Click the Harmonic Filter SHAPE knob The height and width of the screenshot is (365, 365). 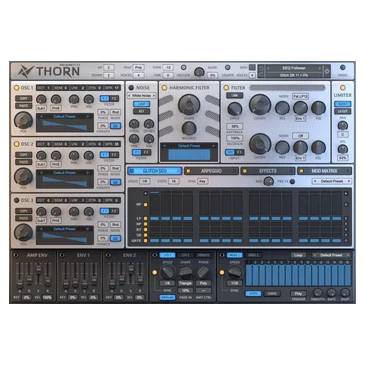click(189, 105)
